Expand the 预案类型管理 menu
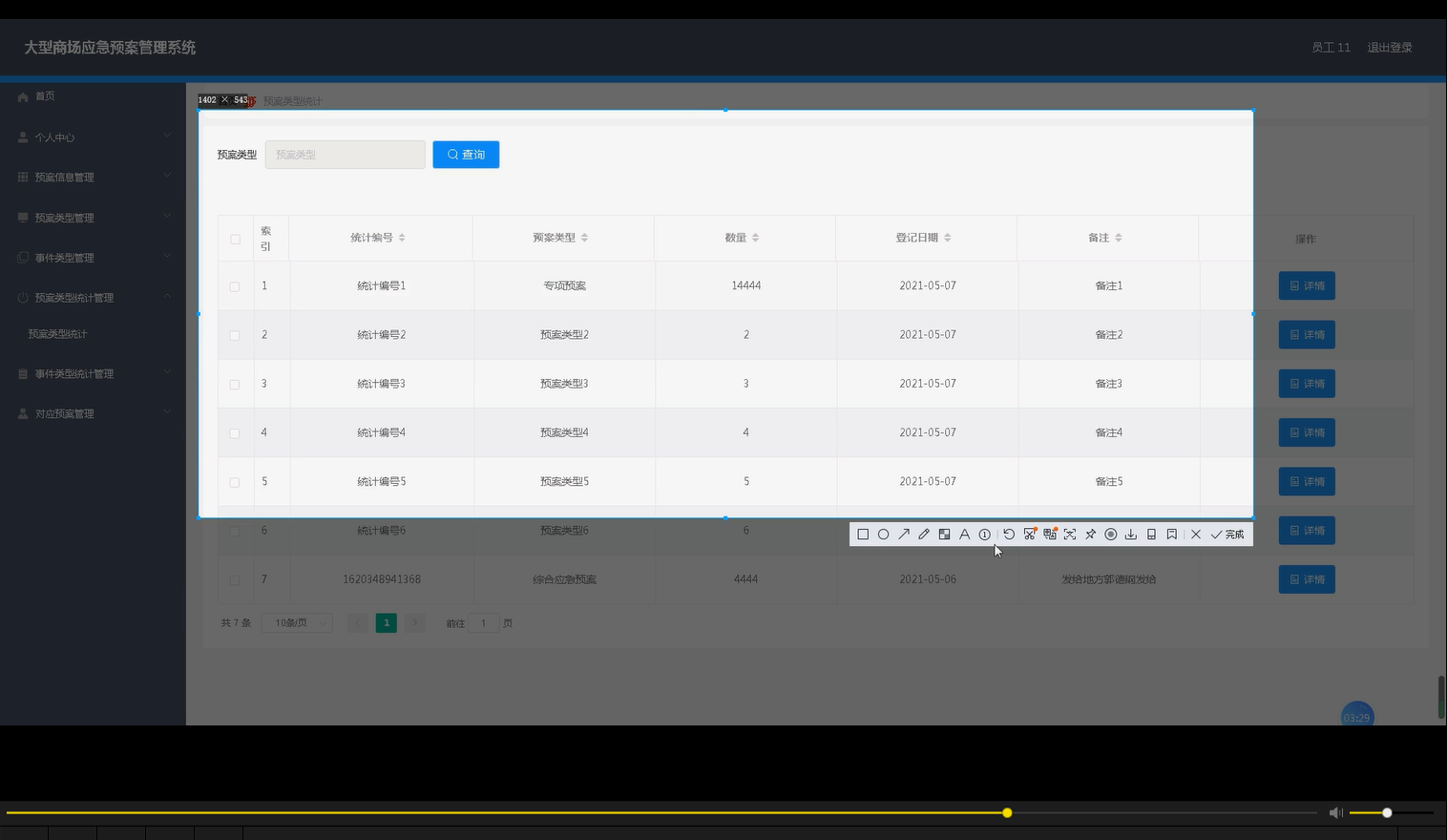Screen dimensions: 1447x840 93,218
